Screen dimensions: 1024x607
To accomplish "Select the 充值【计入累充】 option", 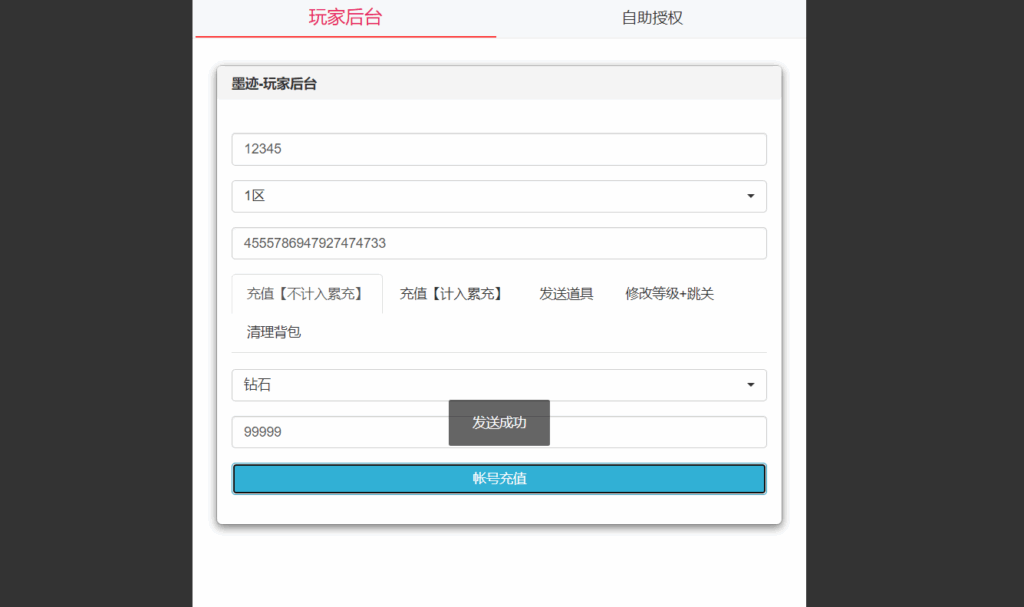I will (452, 293).
